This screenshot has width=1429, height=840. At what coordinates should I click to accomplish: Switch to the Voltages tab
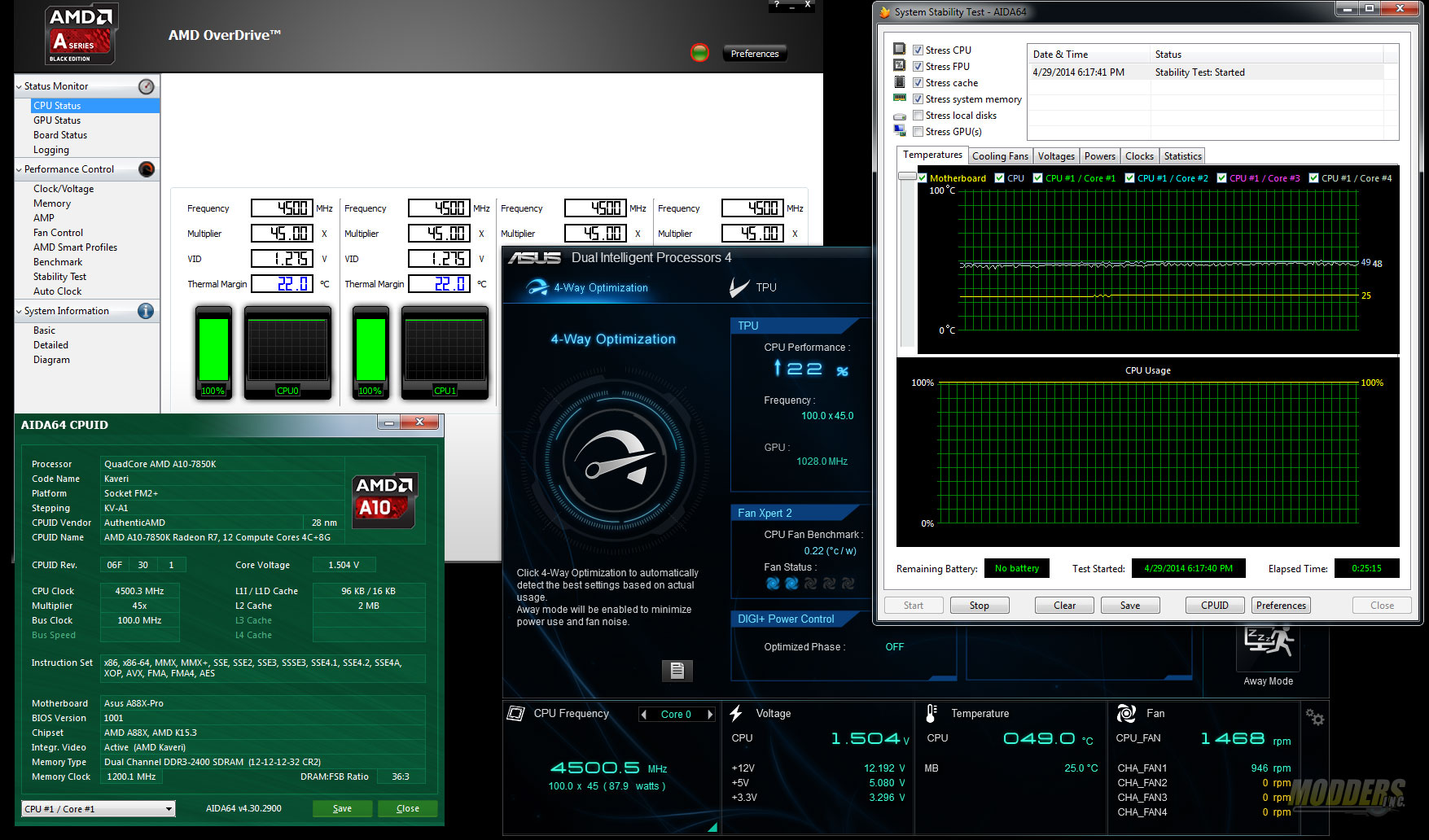click(x=1056, y=156)
